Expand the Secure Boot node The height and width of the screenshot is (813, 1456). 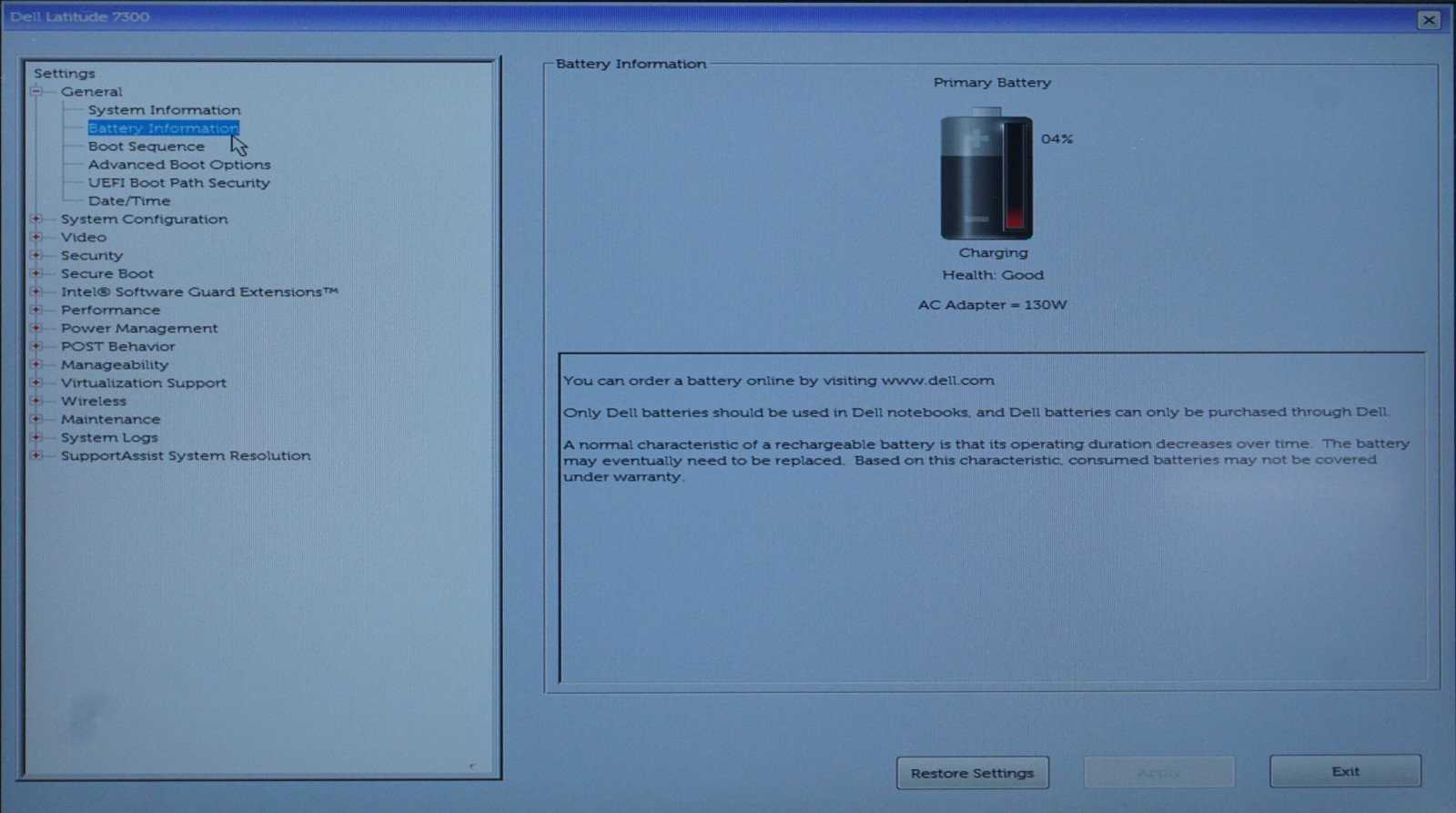[x=36, y=273]
